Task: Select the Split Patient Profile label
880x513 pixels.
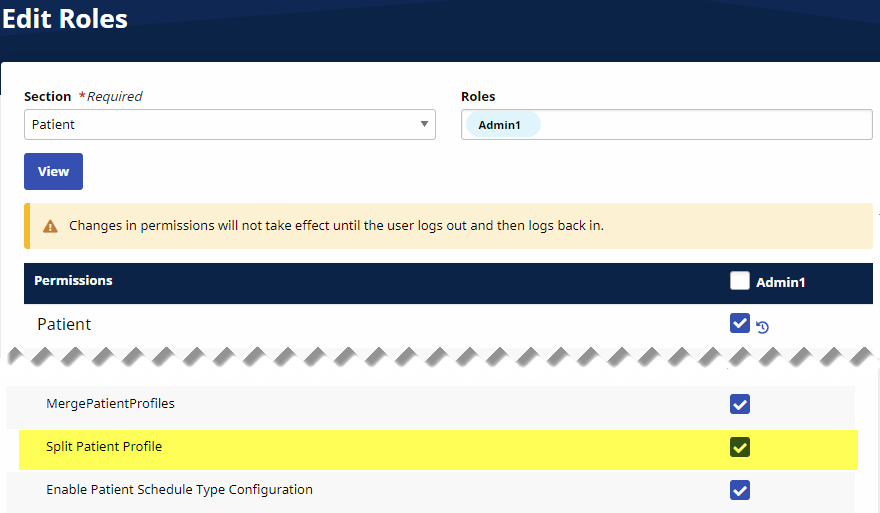Action: coord(104,446)
